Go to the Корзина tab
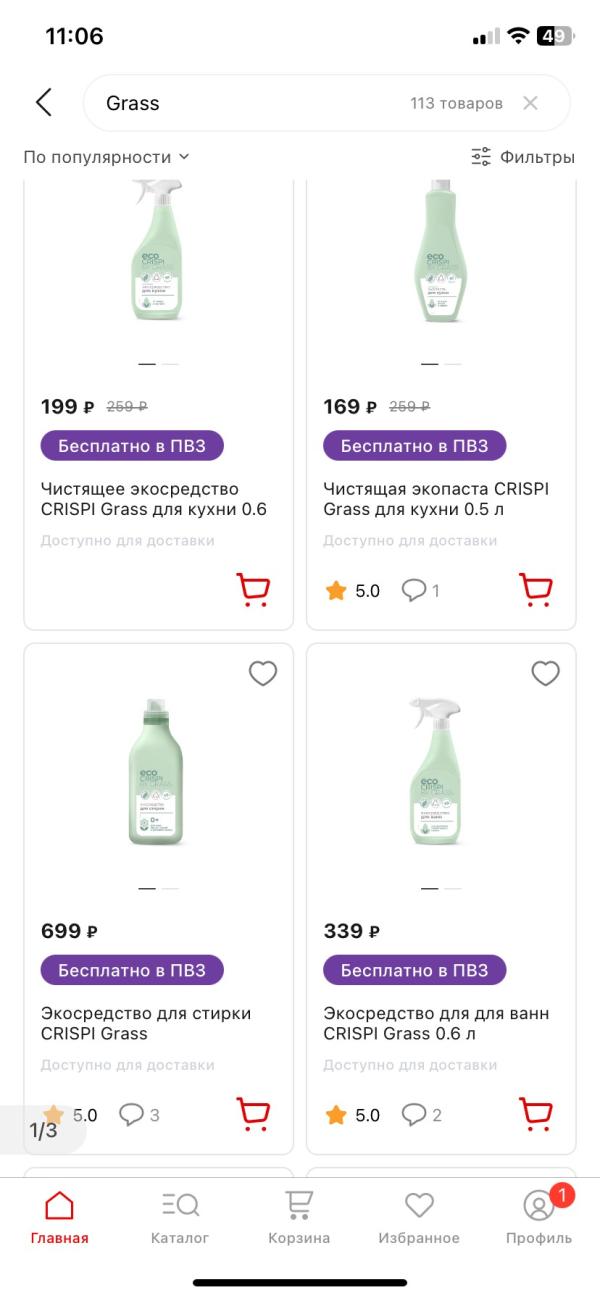600x1297 pixels. (299, 1216)
